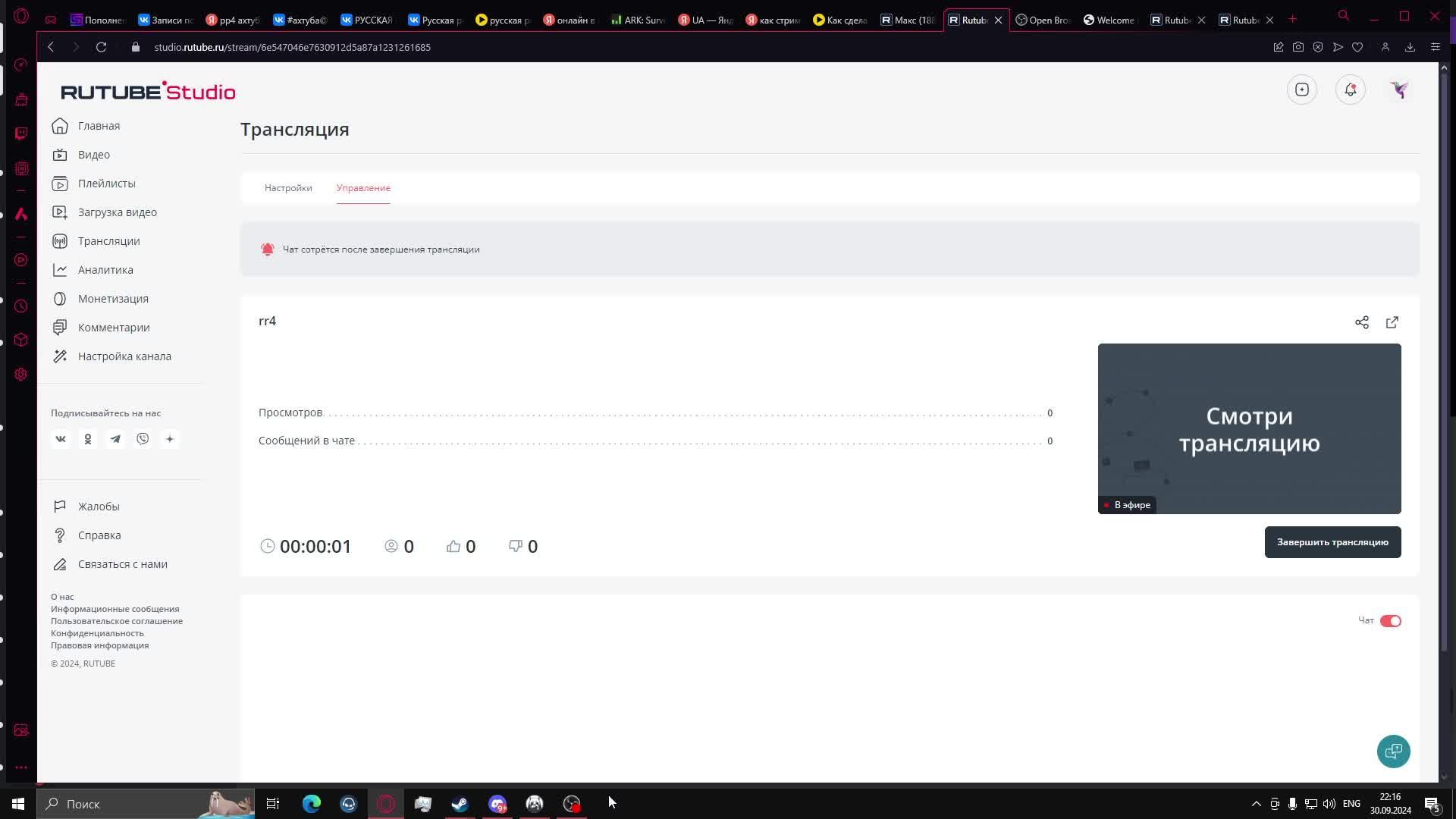Select Аналитика in the RUTUBE Studio sidebar
Viewport: 1456px width, 819px height.
[x=107, y=269]
